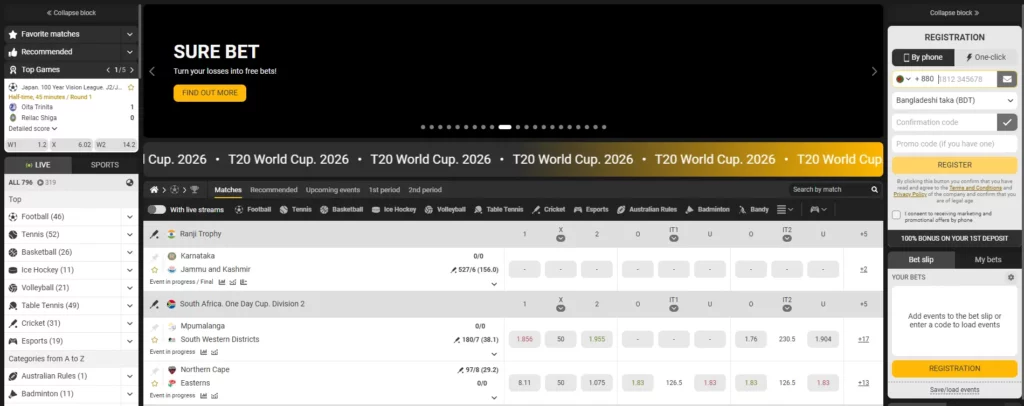Add Jammu and Kashmir match to favorites
Image resolution: width=1024 pixels, height=406 pixels.
(155, 270)
